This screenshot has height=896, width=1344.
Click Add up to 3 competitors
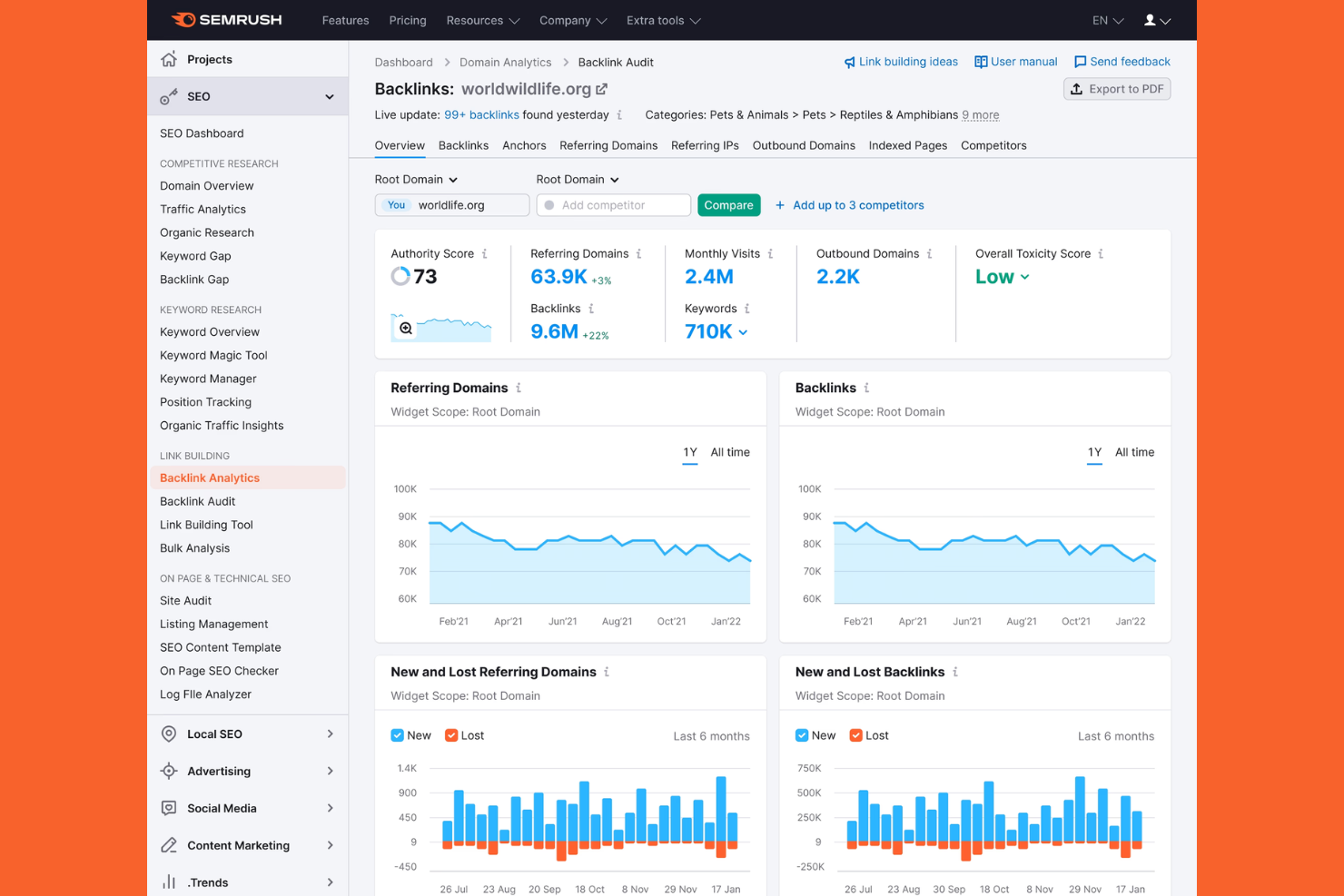(849, 205)
